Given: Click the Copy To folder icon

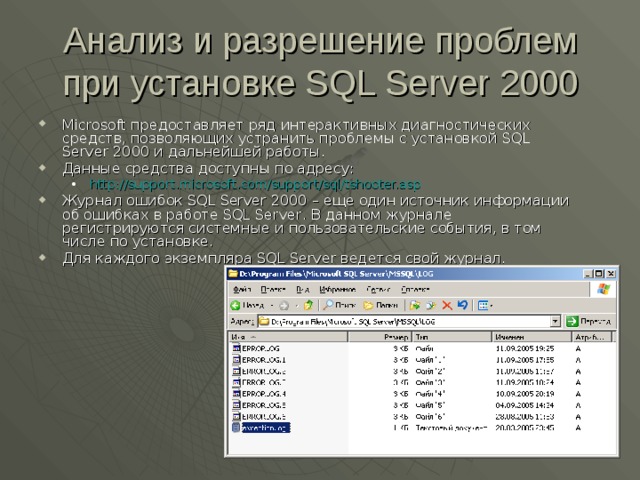Looking at the screenshot, I should [431, 305].
